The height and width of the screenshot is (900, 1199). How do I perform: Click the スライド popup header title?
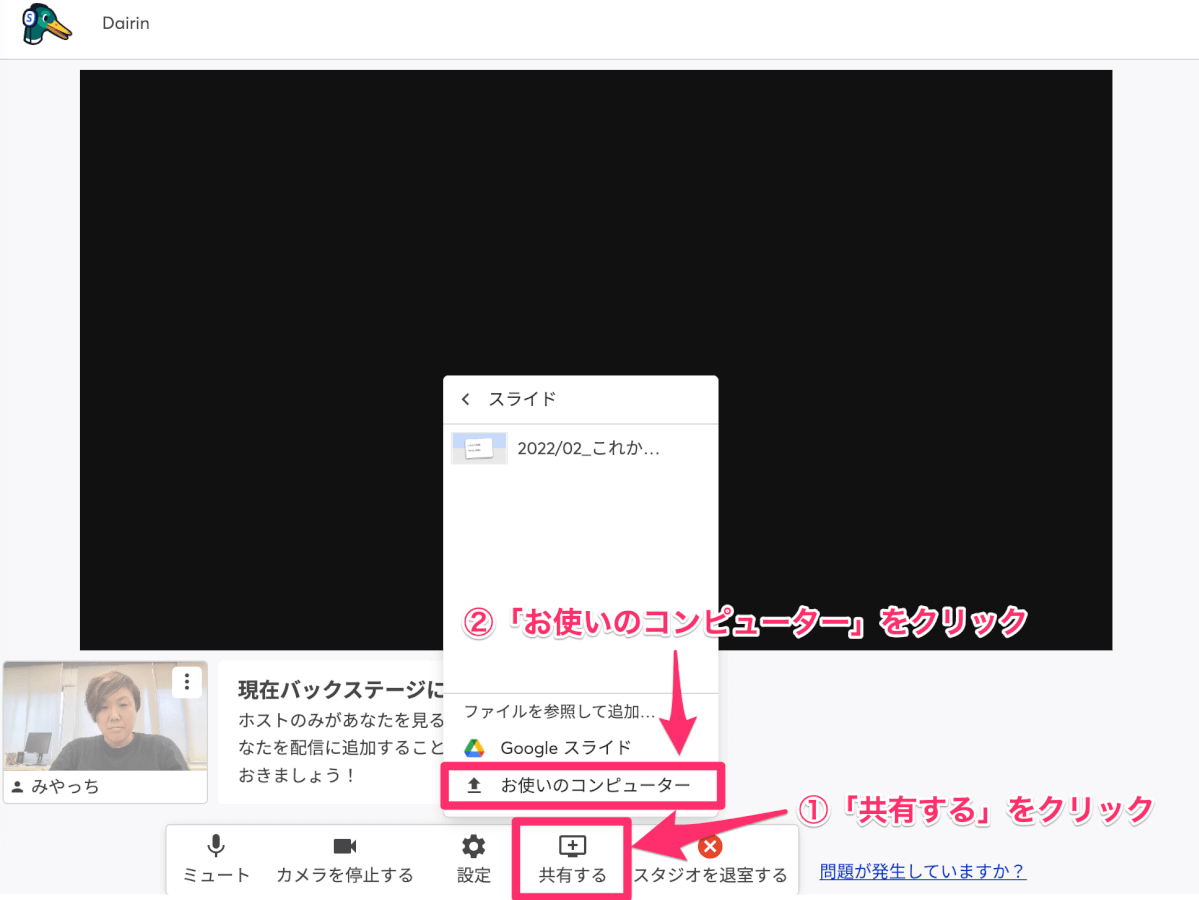[x=522, y=399]
